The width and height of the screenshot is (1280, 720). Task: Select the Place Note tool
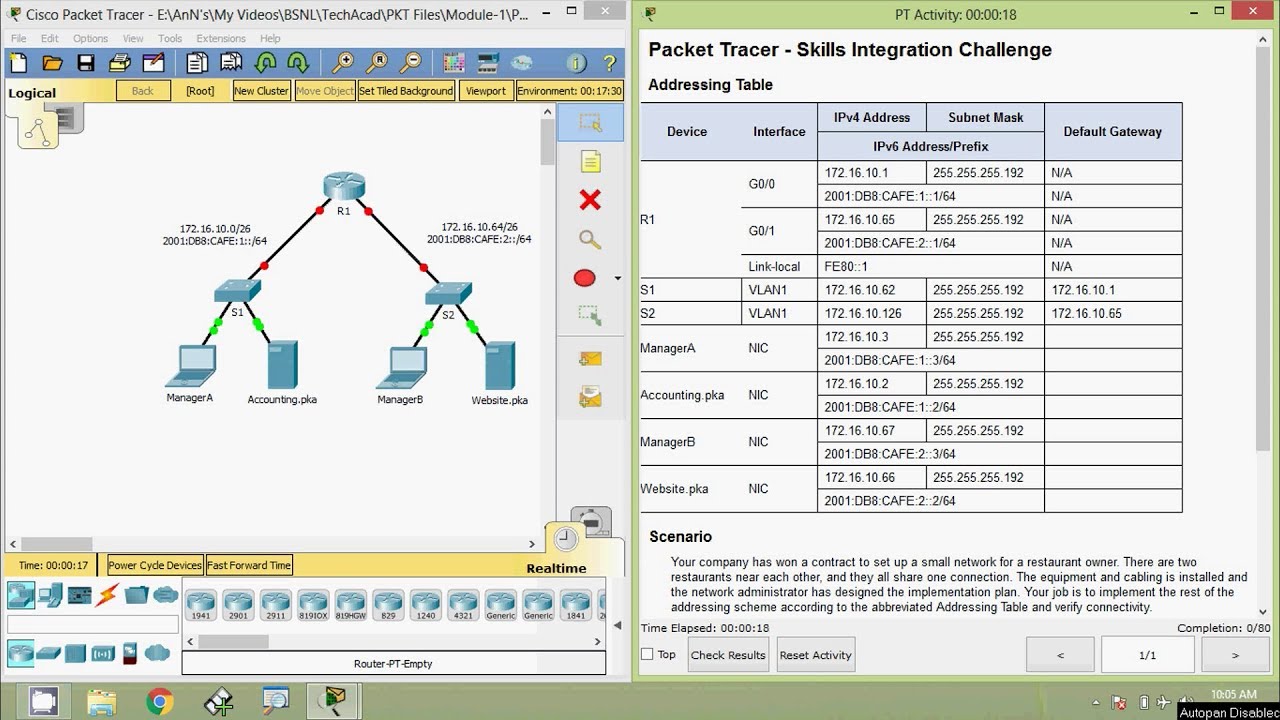point(590,161)
